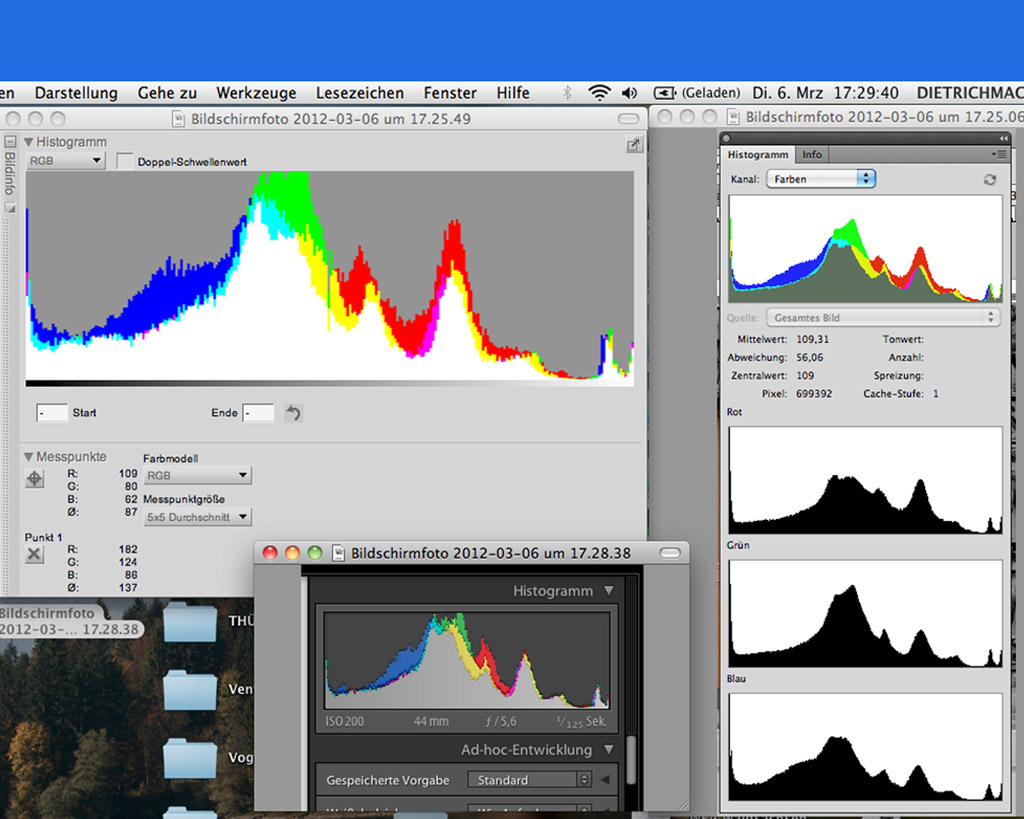
Task: Click the Mittelwert 109,31 value
Action: pyautogui.click(x=812, y=340)
